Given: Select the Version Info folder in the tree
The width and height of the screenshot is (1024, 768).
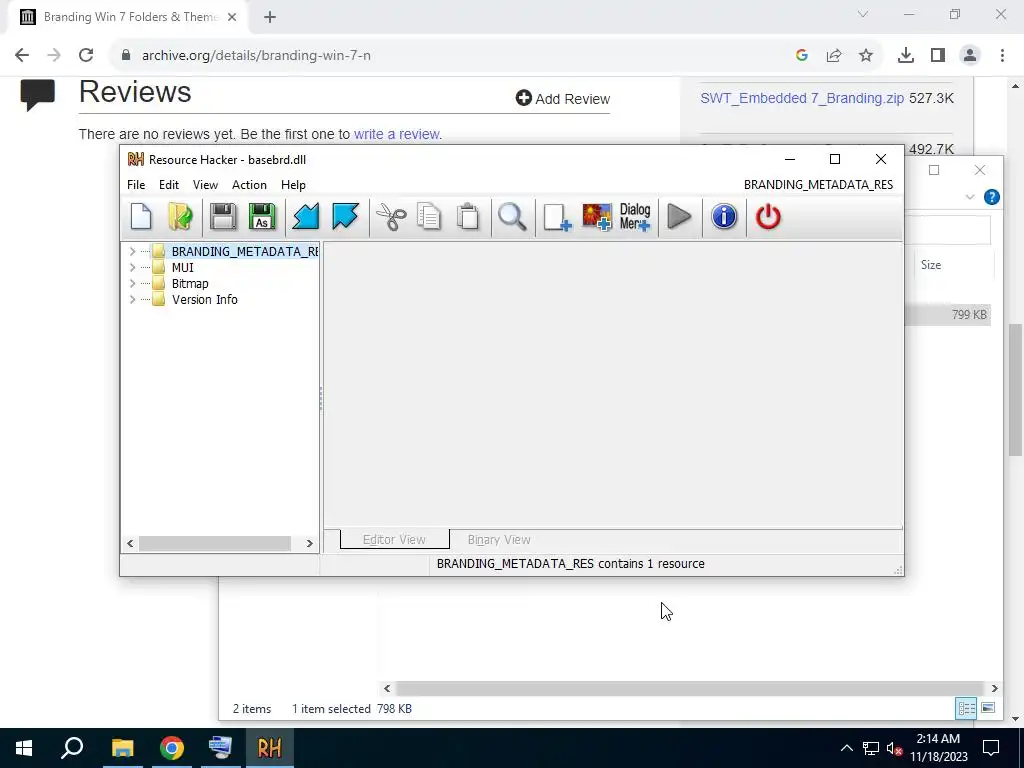Looking at the screenshot, I should click(x=204, y=299).
